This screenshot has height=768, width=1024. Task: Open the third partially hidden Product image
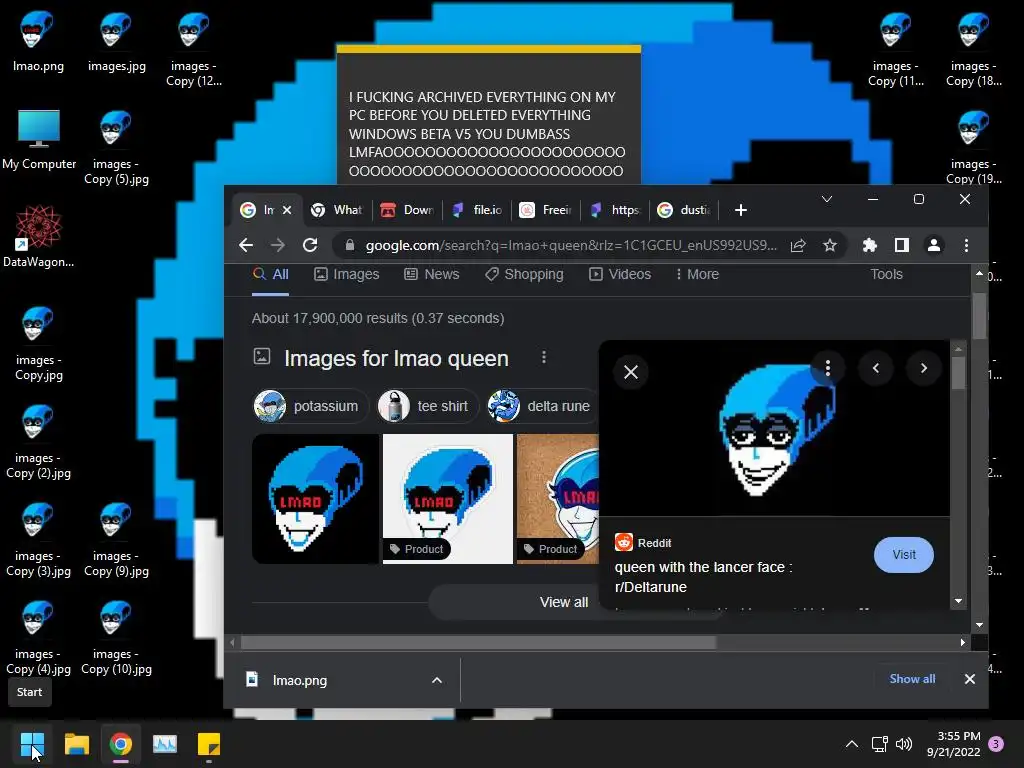558,499
